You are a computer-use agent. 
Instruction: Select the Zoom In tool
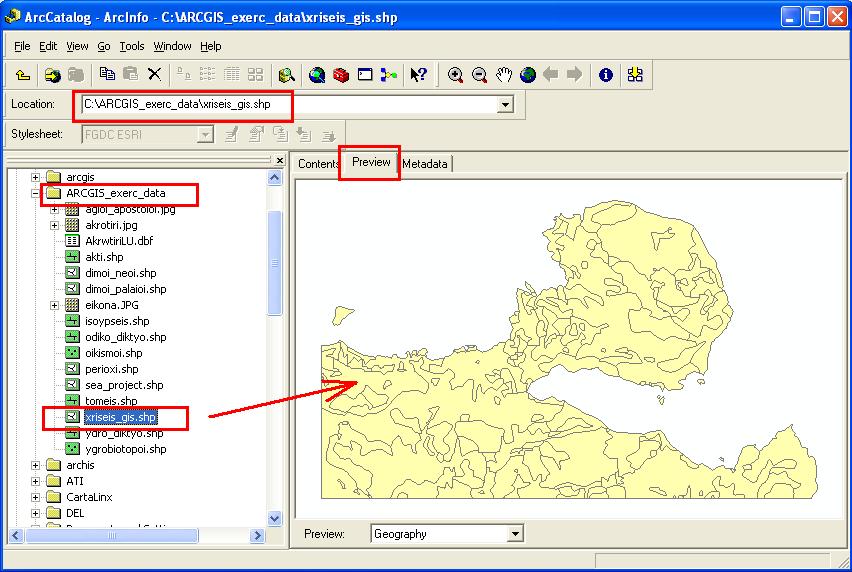tap(455, 74)
